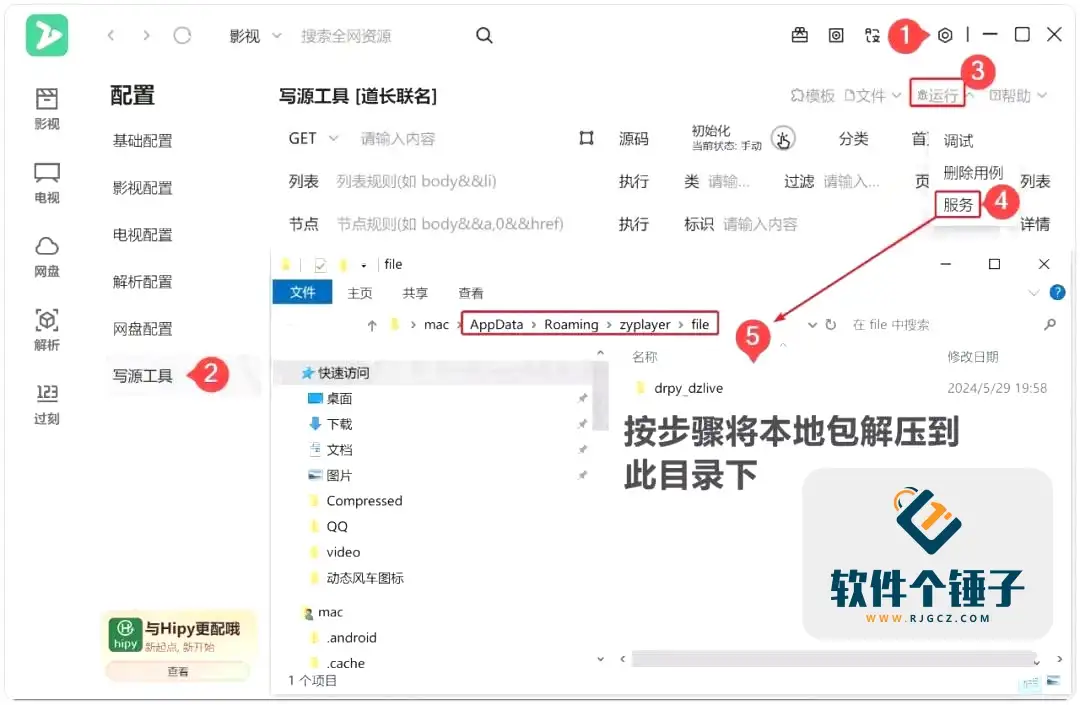Image resolution: width=1080 pixels, height=705 pixels.
Task: Click Roaming in the address breadcrumb
Action: [571, 324]
